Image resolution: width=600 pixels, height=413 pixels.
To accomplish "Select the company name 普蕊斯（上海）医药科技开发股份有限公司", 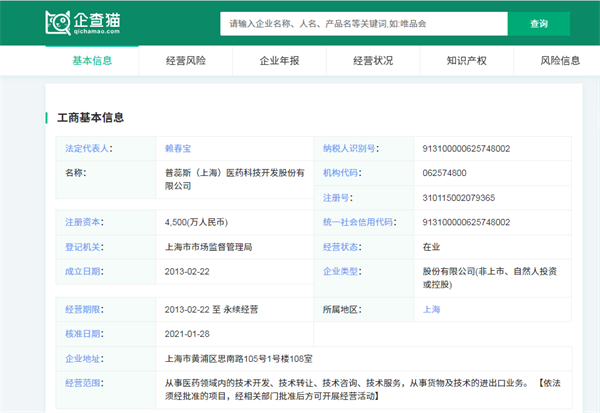I will pos(235,180).
